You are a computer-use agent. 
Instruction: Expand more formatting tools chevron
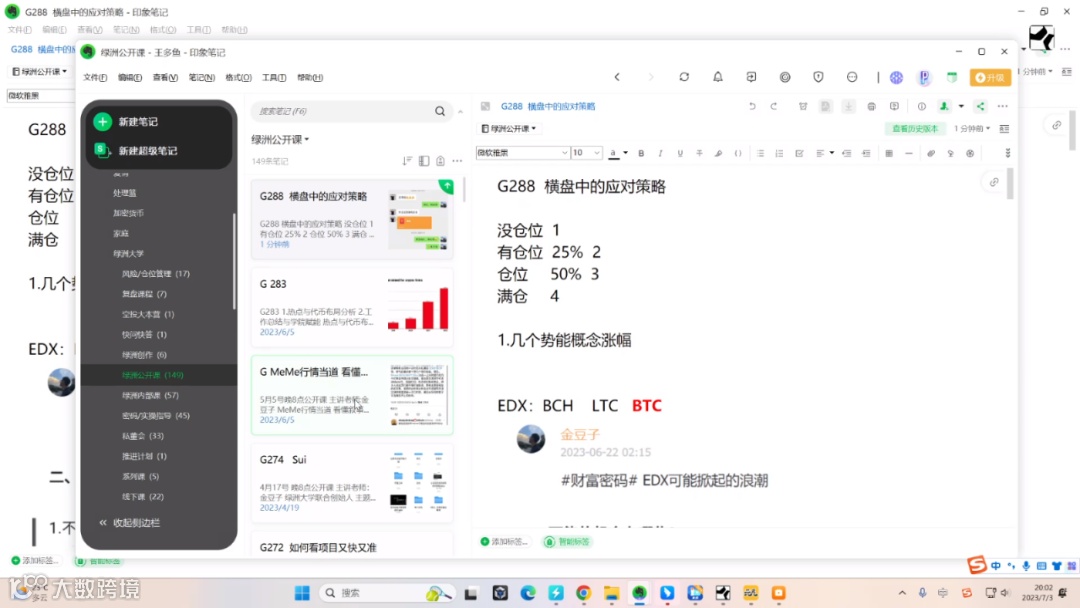(1008, 153)
